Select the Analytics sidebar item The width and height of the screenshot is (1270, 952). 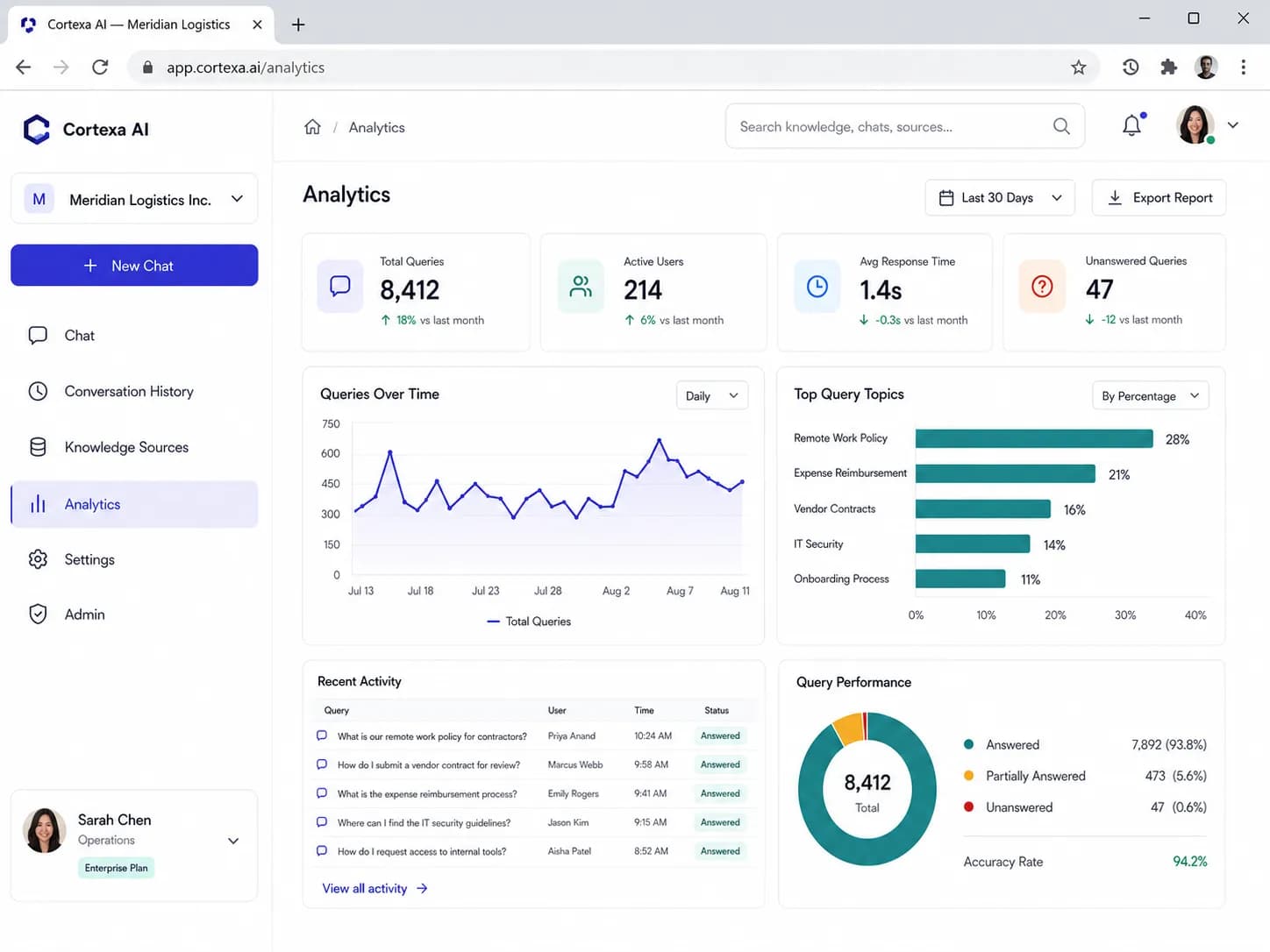(134, 504)
